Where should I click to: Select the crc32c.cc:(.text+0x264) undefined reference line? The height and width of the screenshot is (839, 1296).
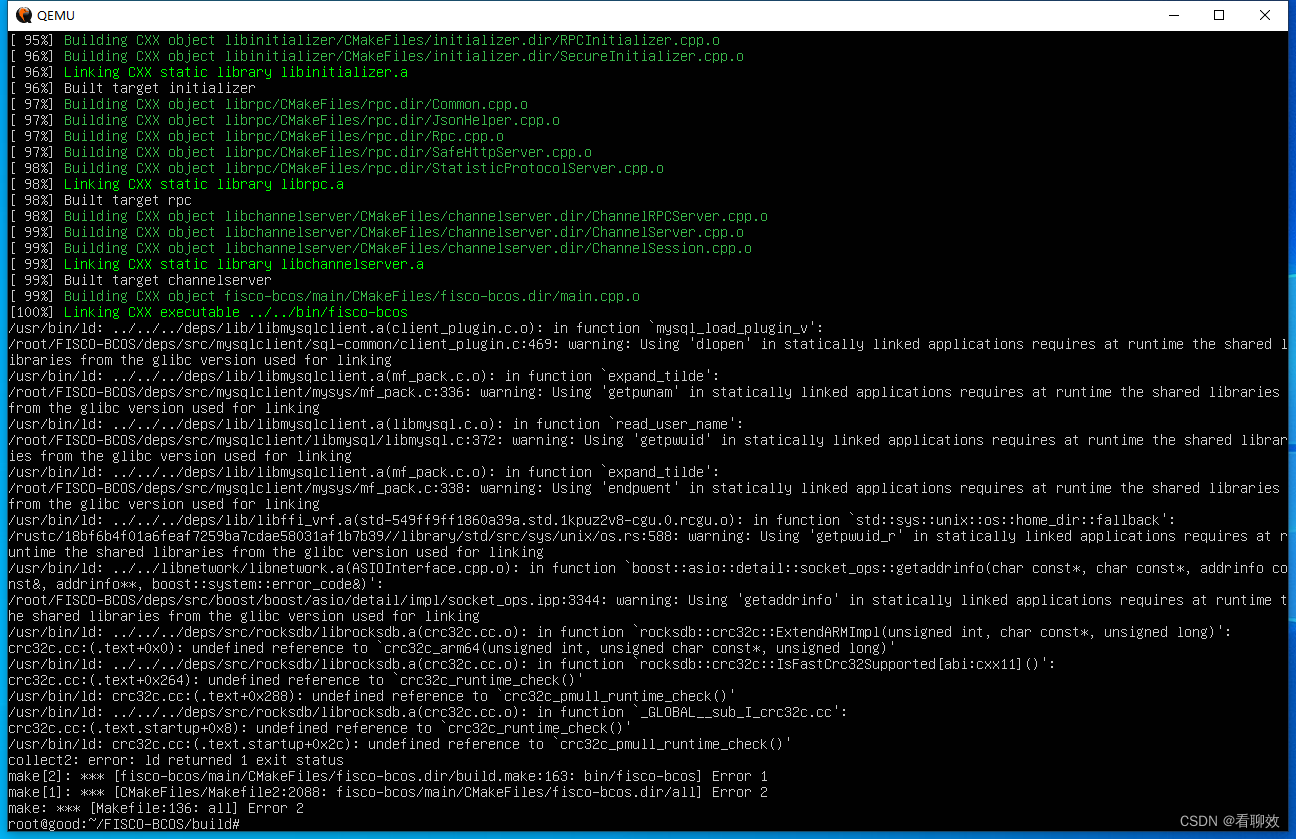click(x=296, y=680)
